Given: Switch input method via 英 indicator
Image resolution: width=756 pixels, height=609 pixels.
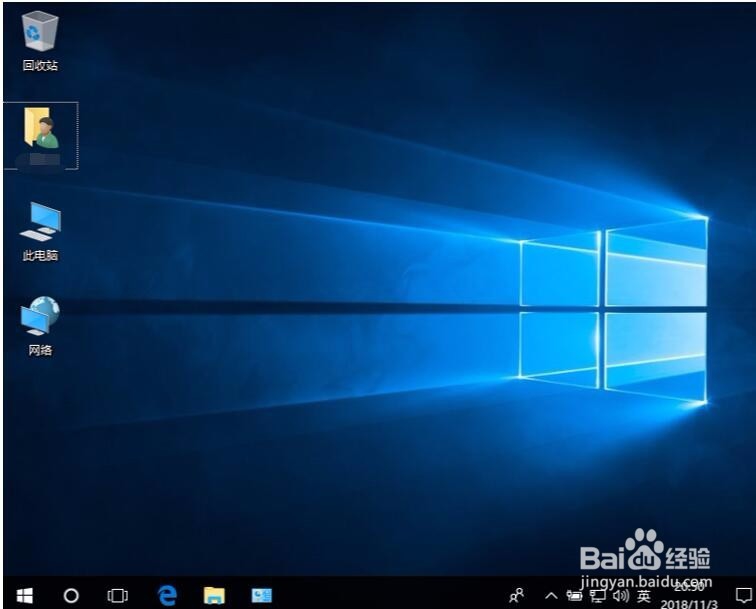Looking at the screenshot, I should coord(644,596).
